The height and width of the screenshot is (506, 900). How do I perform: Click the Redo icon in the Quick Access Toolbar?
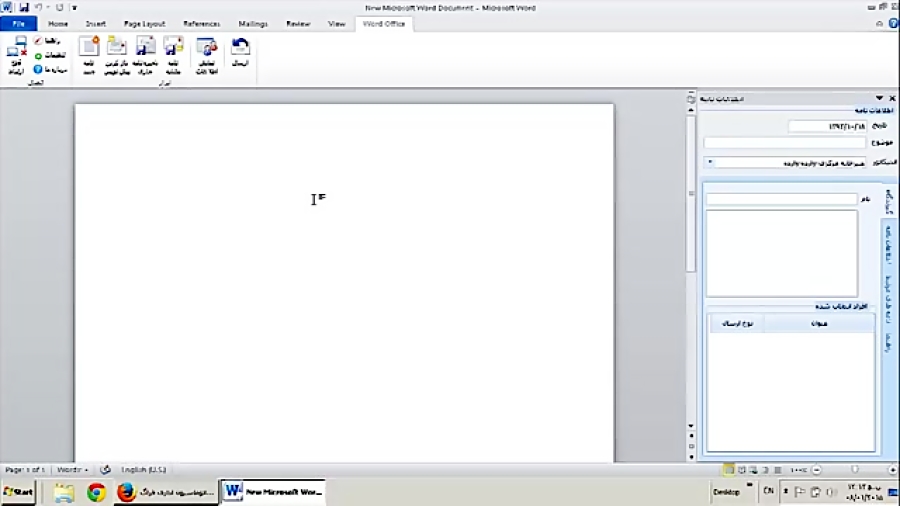pyautogui.click(x=59, y=7)
